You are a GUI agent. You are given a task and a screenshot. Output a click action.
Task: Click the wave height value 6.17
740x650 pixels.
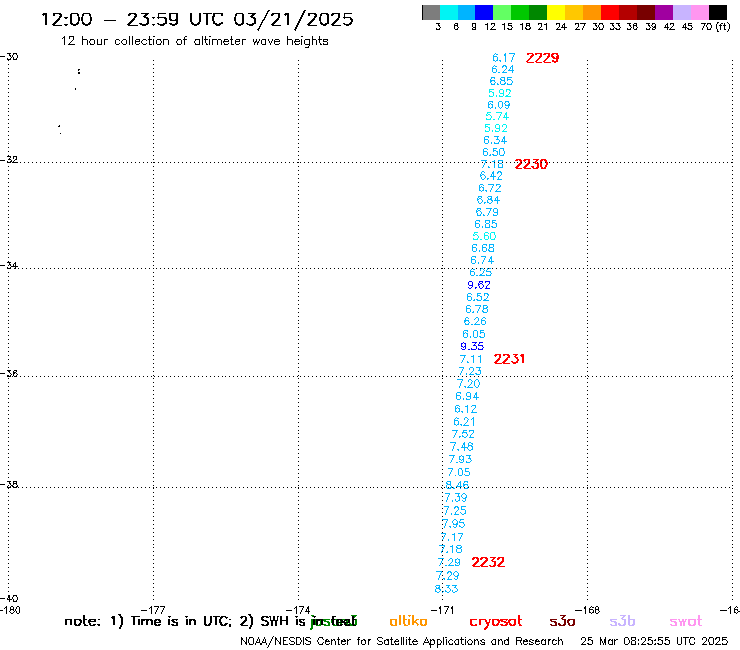[504, 58]
